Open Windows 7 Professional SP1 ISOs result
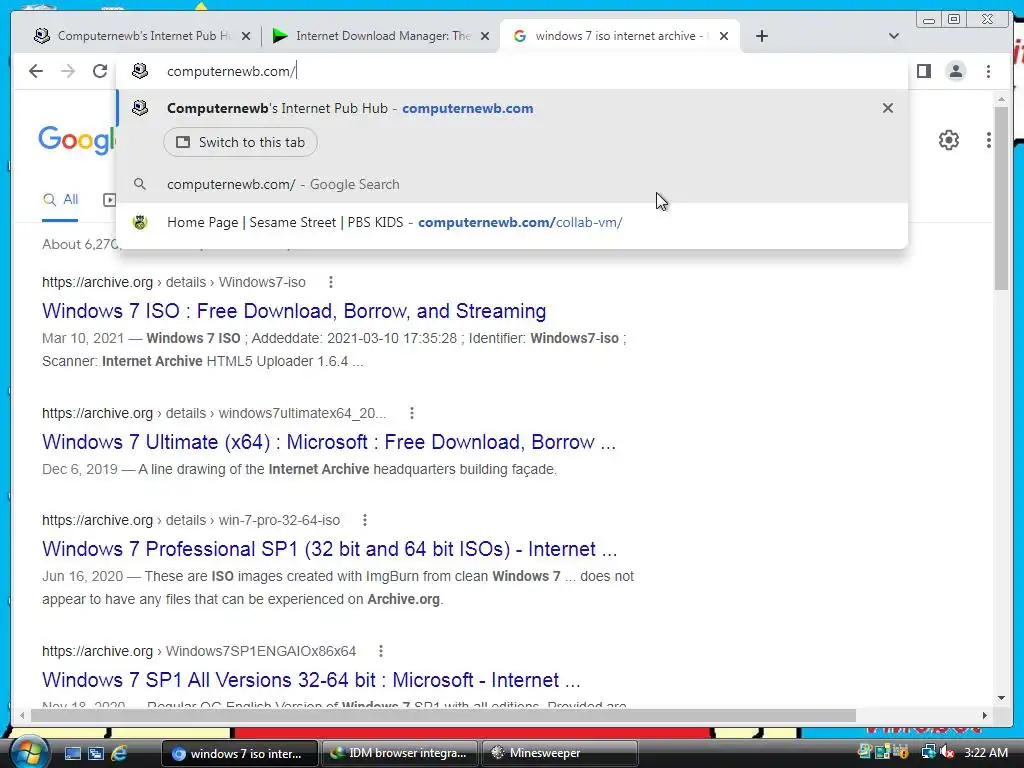This screenshot has height=768, width=1024. click(x=329, y=549)
